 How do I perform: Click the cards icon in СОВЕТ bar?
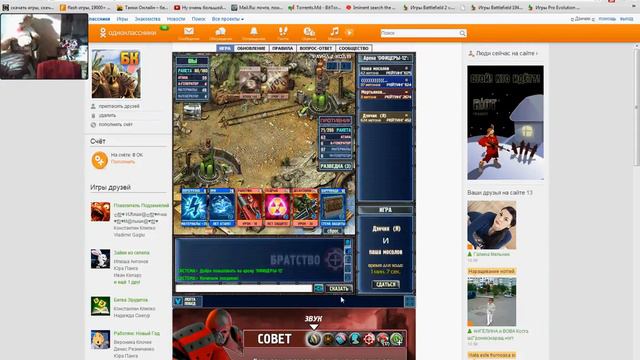click(x=341, y=339)
